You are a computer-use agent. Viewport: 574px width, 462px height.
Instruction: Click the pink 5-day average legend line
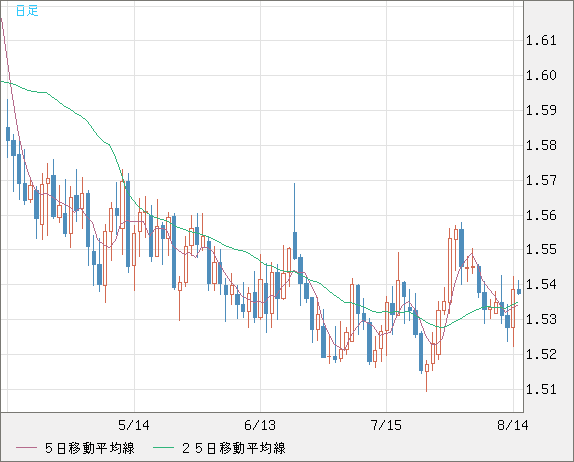[x=26, y=448]
